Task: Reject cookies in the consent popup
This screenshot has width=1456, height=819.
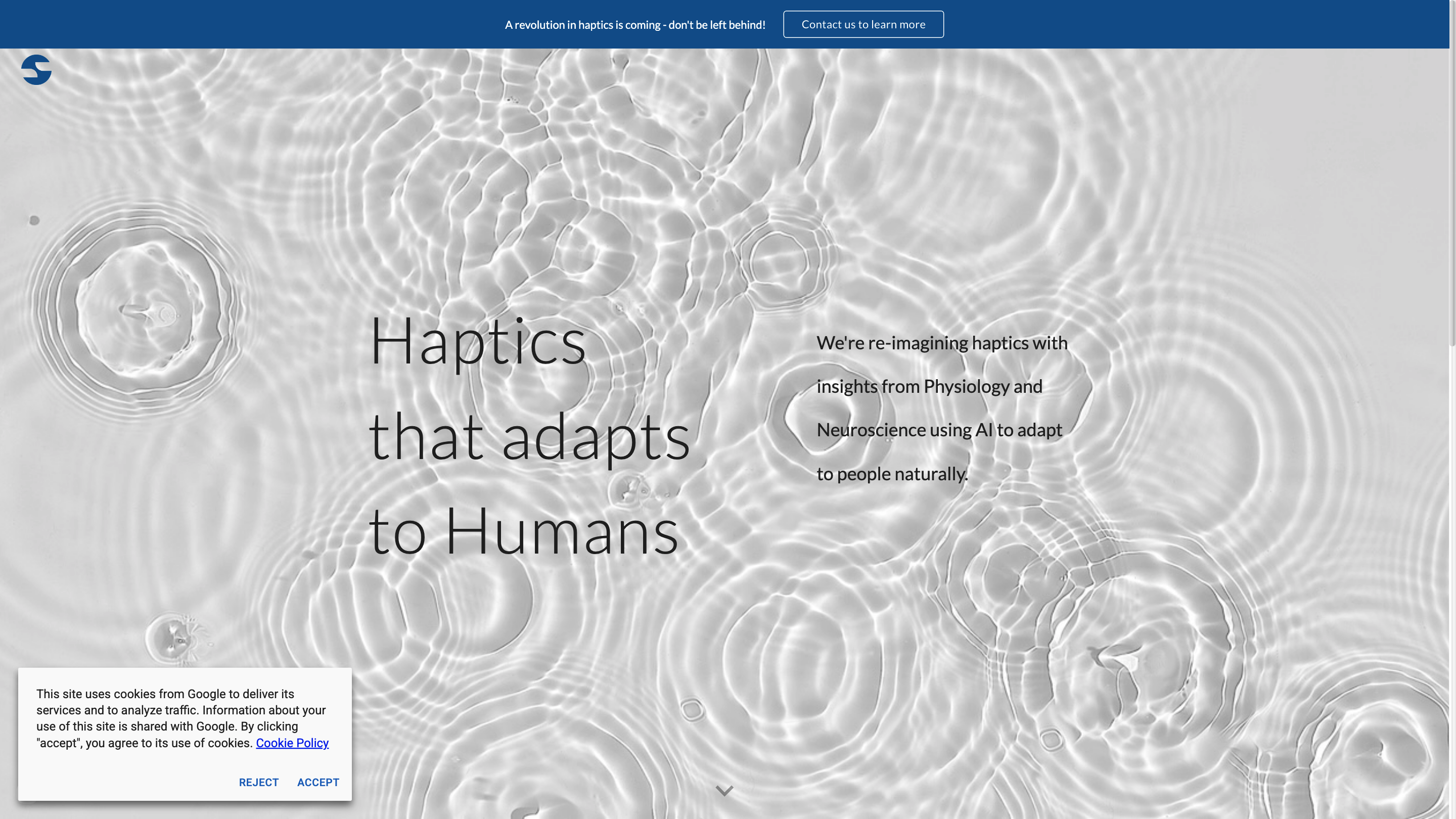Action: pyautogui.click(x=258, y=782)
